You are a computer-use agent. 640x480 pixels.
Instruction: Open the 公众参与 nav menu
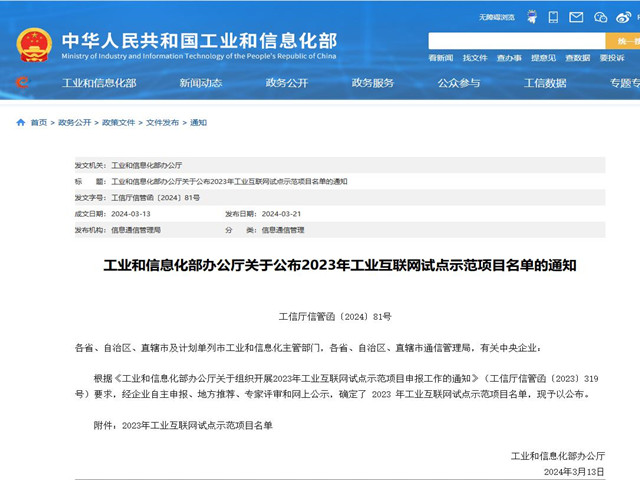point(459,83)
